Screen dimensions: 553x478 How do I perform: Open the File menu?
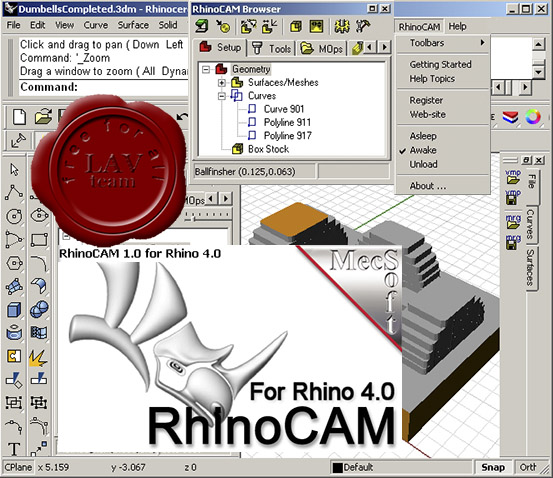click(x=13, y=25)
